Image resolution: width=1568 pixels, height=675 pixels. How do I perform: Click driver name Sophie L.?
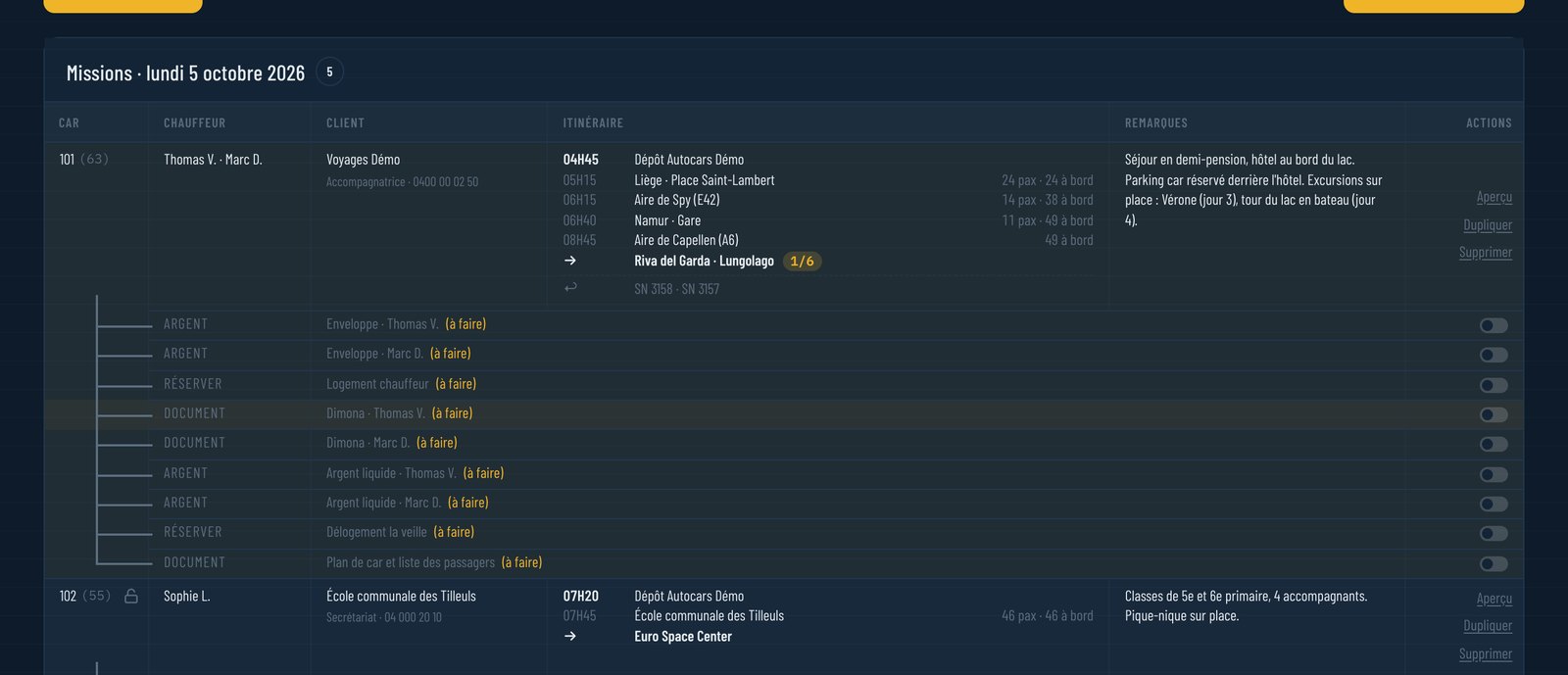point(186,596)
